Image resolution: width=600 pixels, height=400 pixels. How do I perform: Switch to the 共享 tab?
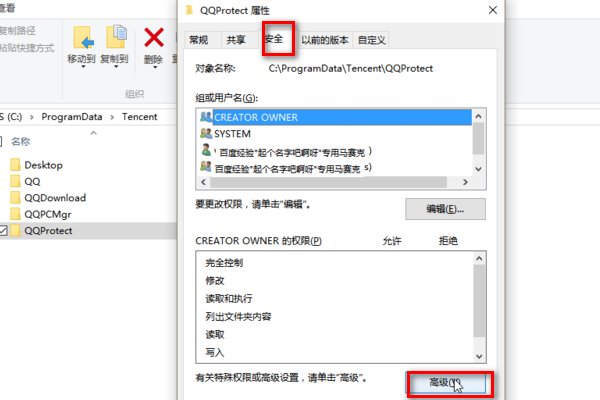[235, 40]
